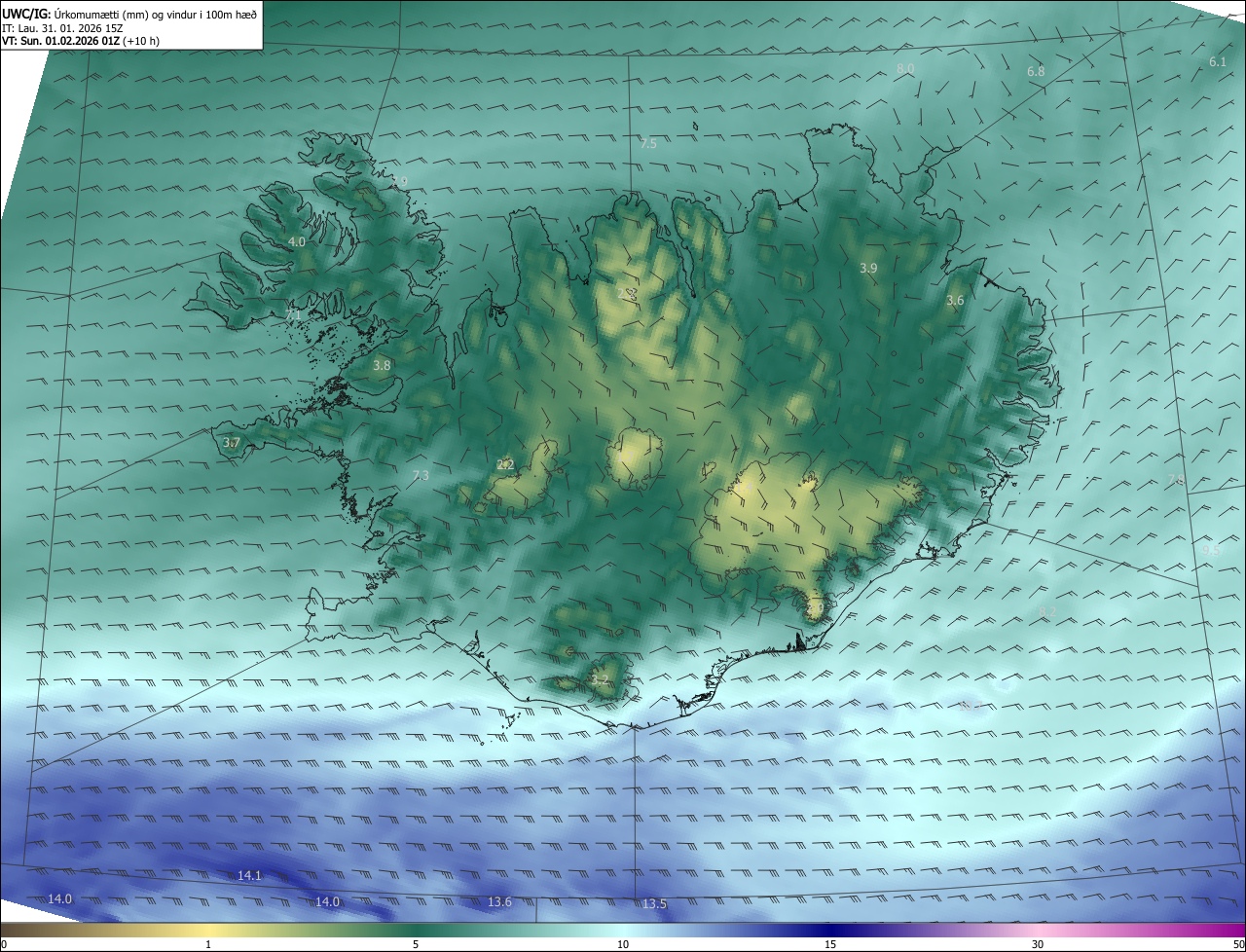Viewport: 1246px width, 952px height.
Task: Click the 6.1 value label on the map
Action: [1218, 62]
